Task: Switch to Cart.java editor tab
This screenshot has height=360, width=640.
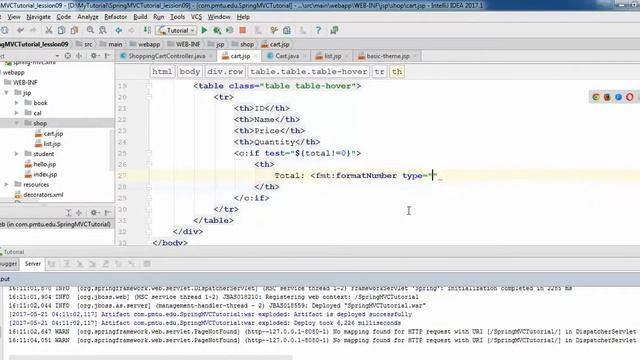Action: (x=287, y=56)
